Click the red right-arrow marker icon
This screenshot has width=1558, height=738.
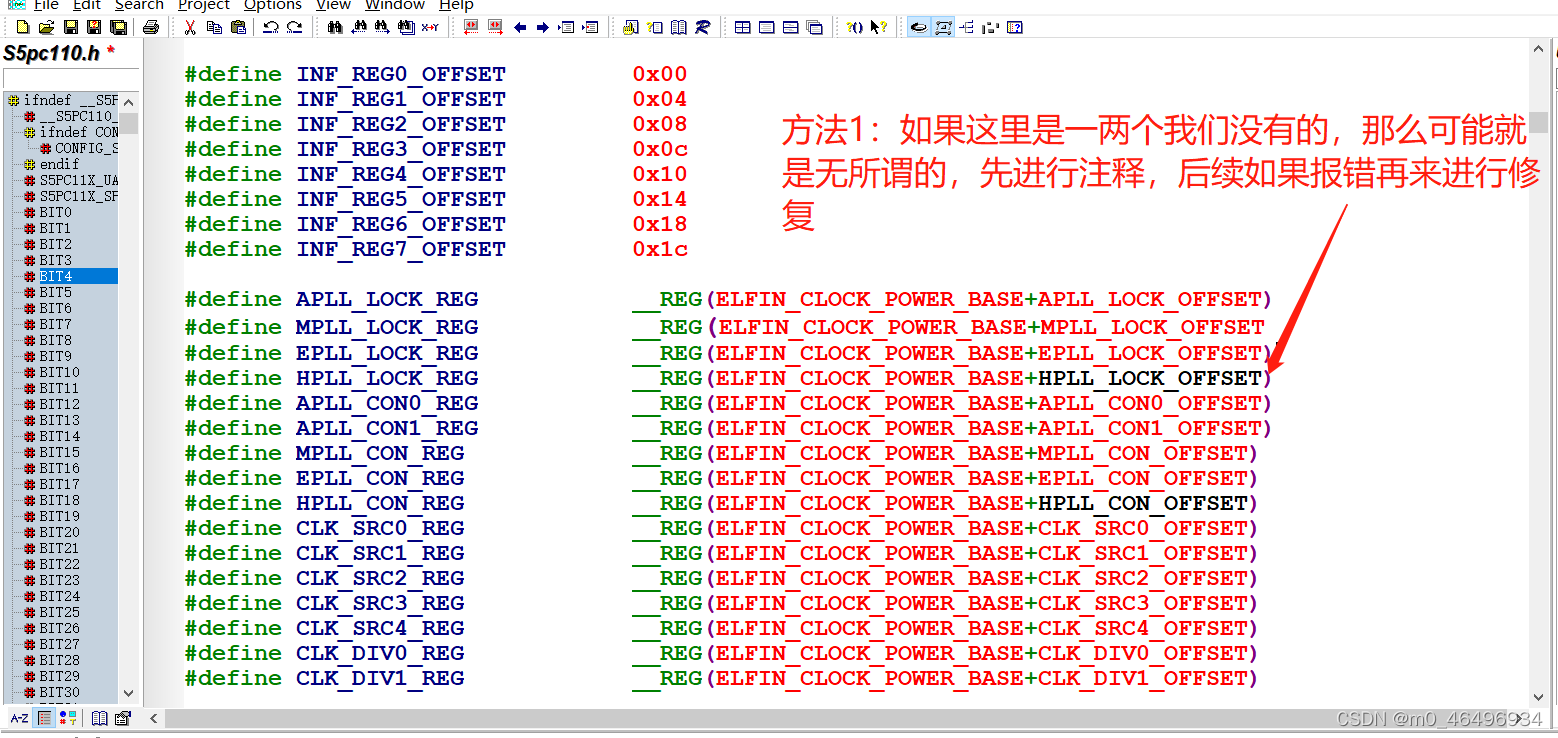coord(494,27)
